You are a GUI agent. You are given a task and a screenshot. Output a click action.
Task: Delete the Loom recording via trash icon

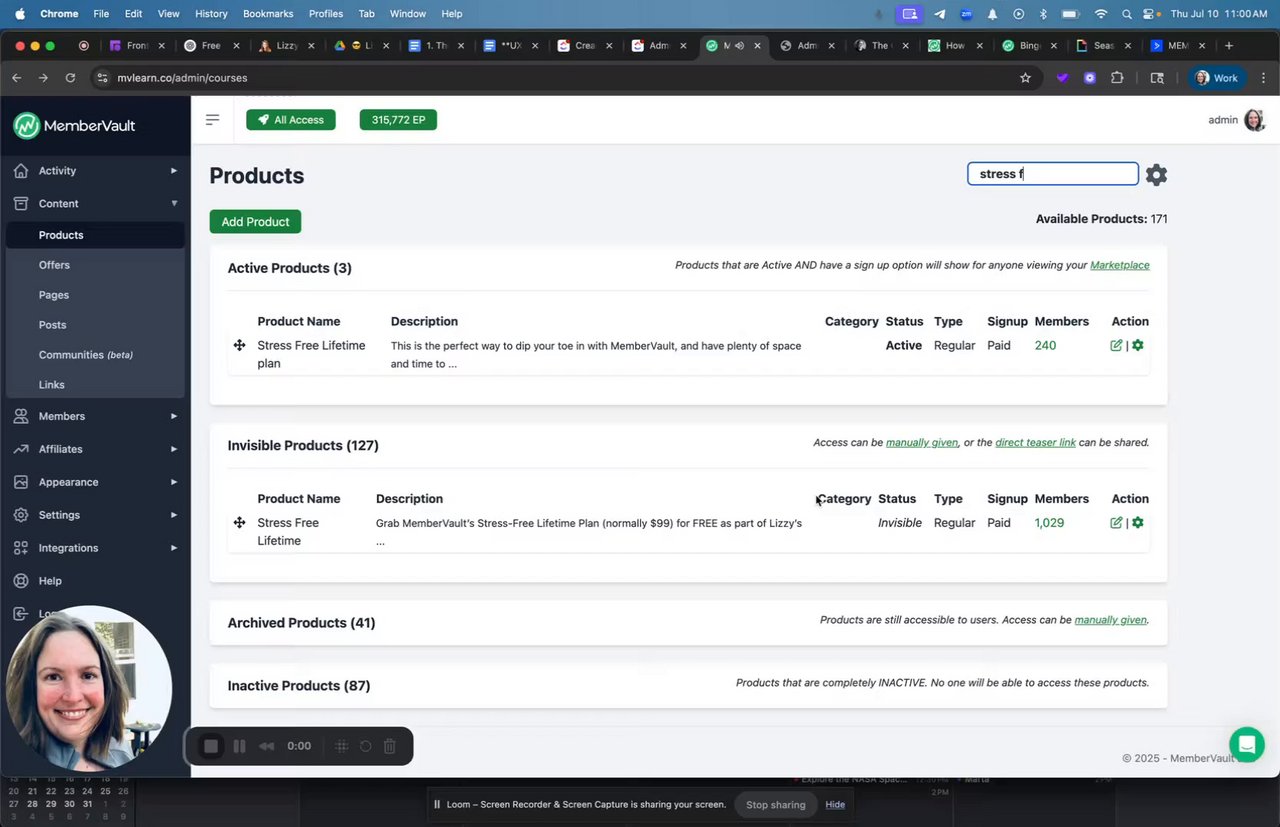click(390, 746)
